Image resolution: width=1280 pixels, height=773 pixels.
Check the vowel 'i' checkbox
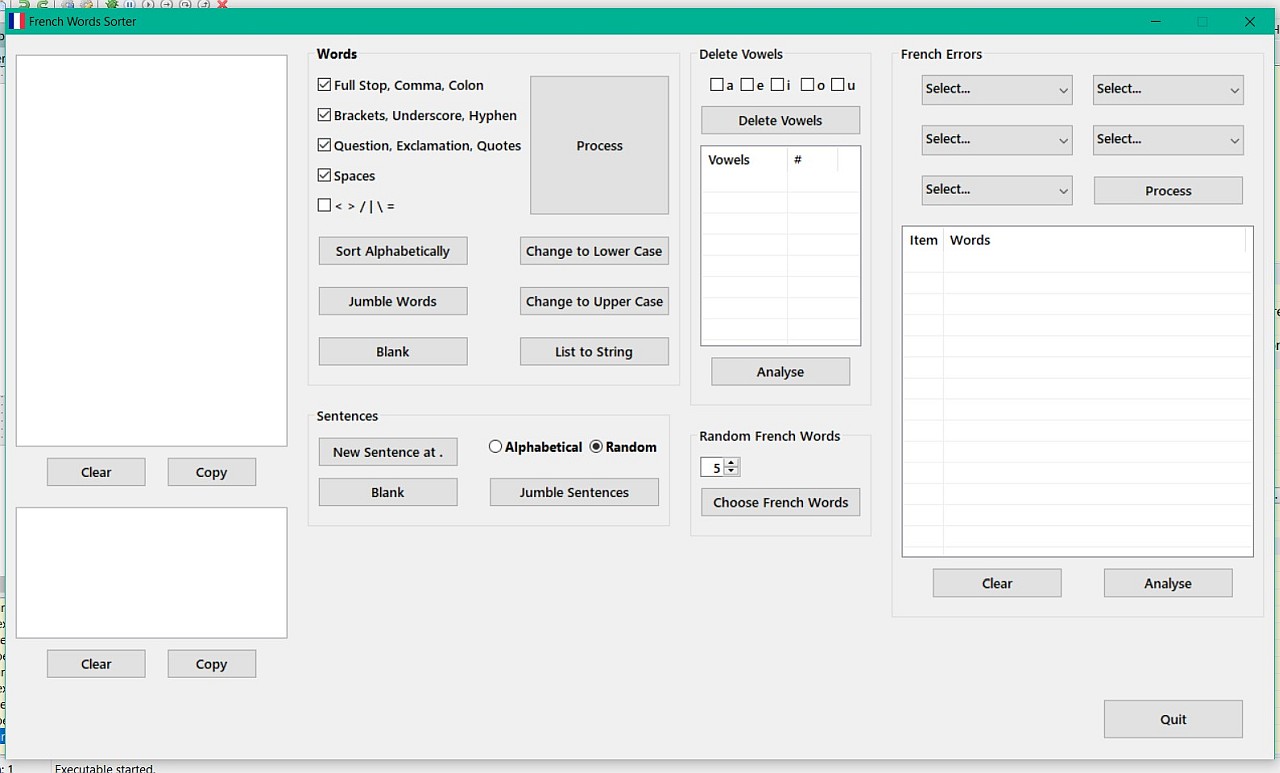click(x=777, y=85)
